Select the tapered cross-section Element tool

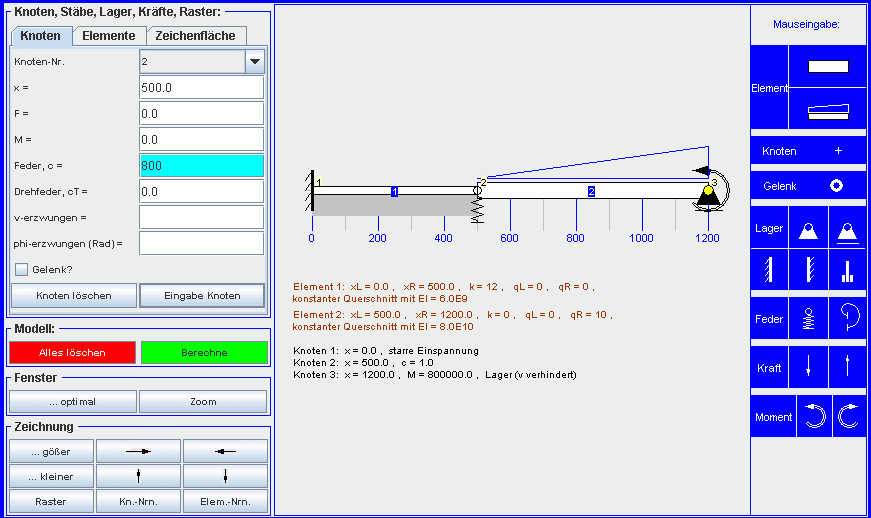pyautogui.click(x=828, y=110)
